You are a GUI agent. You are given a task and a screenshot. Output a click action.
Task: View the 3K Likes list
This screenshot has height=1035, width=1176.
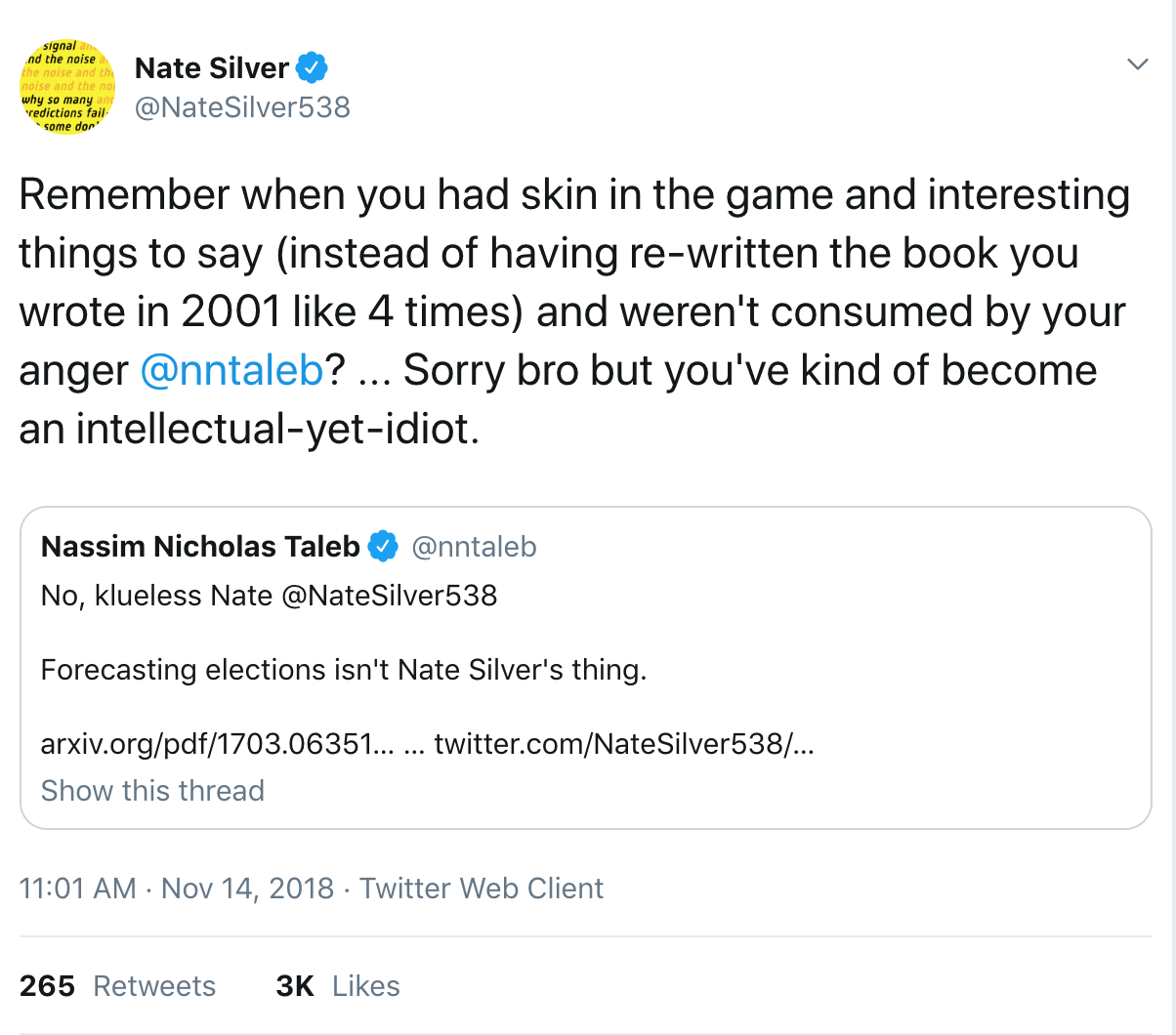tap(338, 986)
